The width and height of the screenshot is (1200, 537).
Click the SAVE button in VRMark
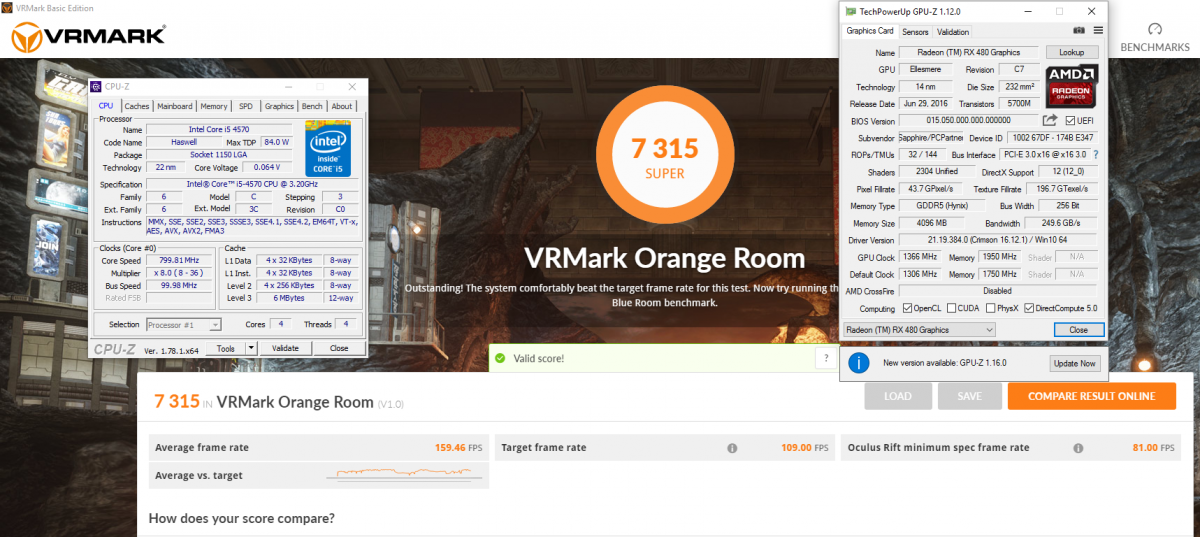[969, 396]
